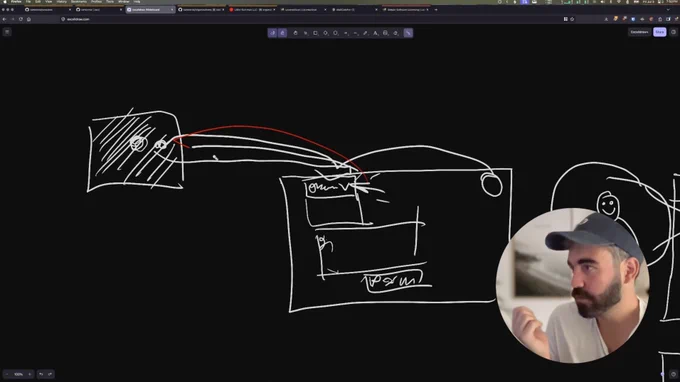Open a new browser tab
Screen dimensions: 680x382
[436, 10]
